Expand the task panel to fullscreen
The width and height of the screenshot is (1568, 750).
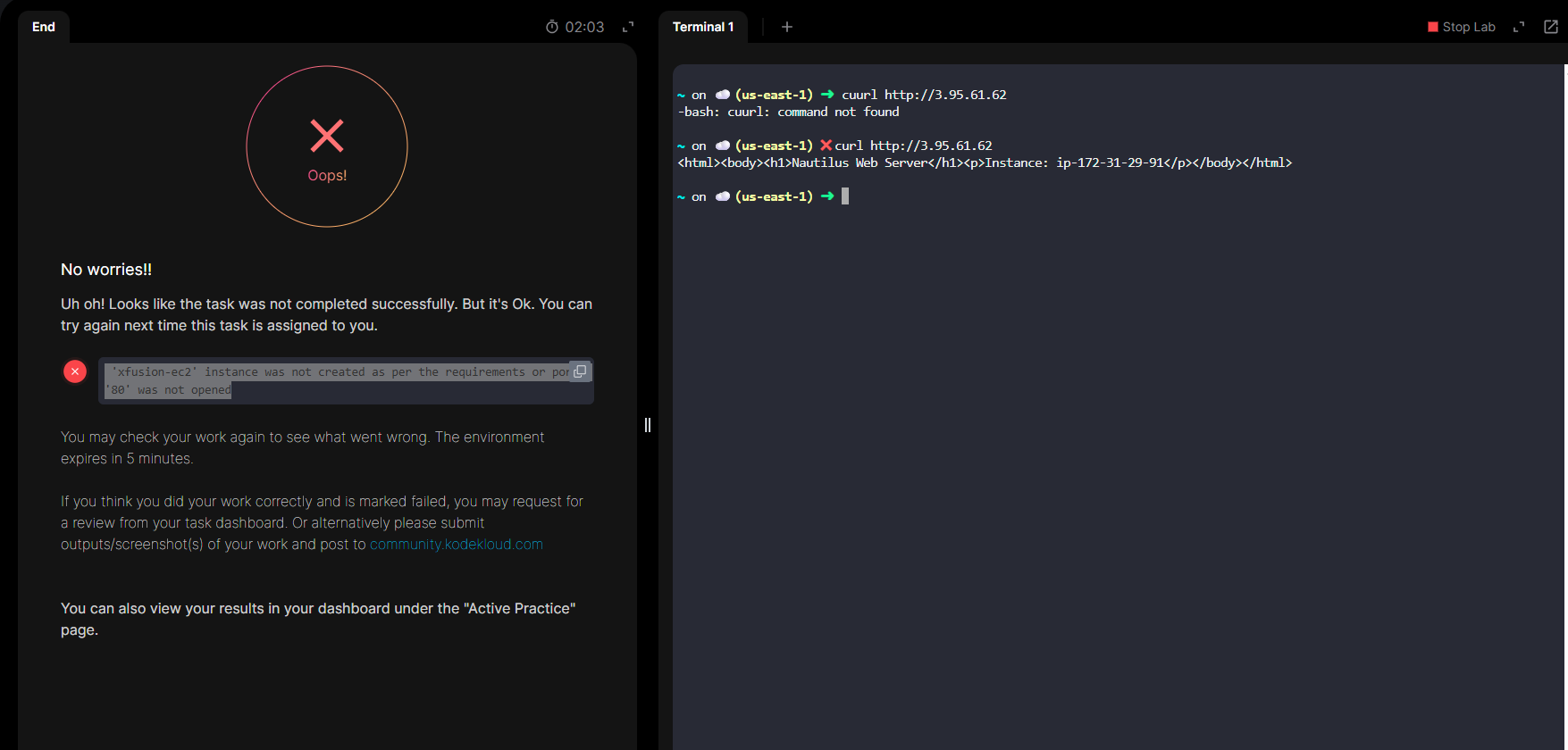[x=628, y=27]
